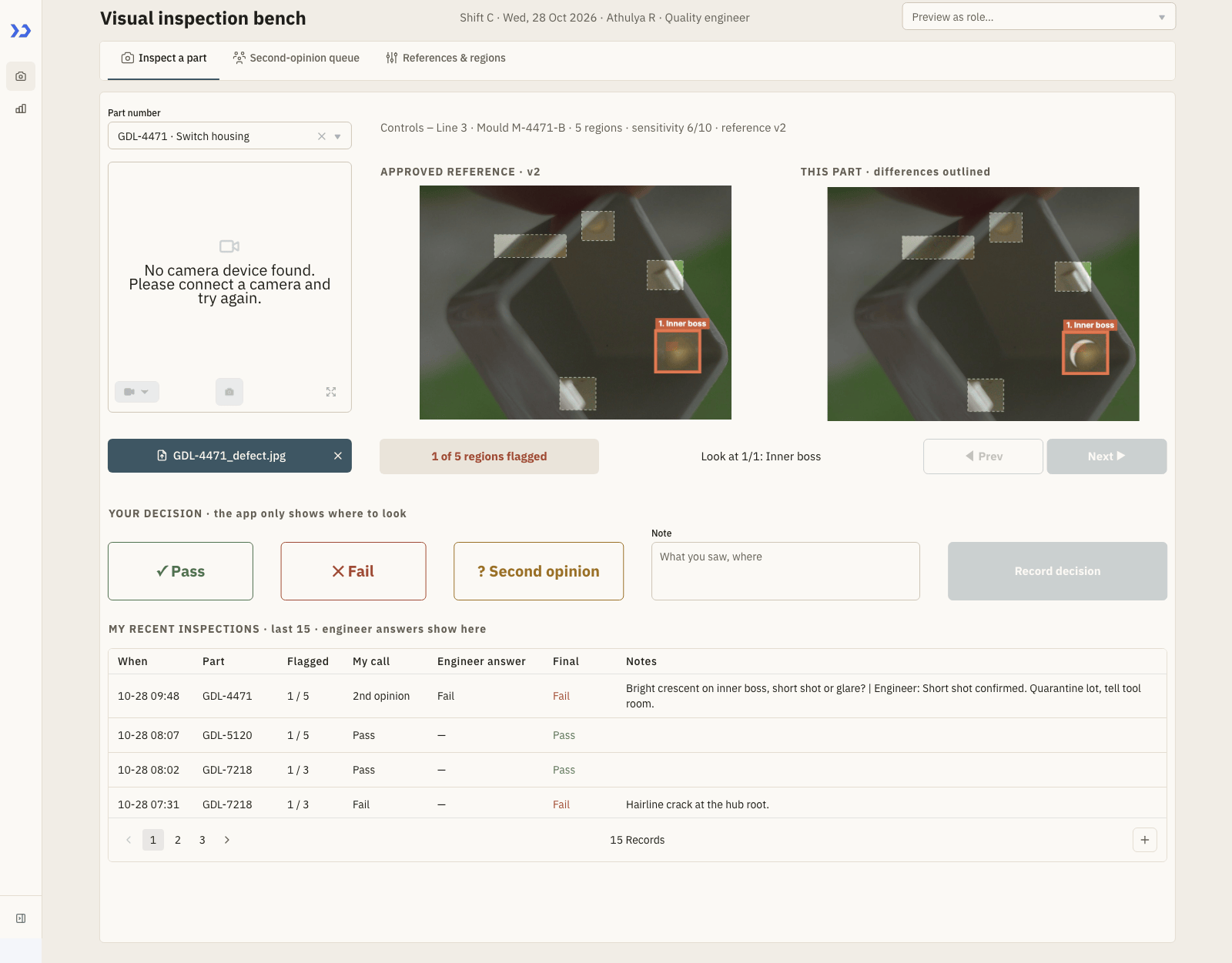Click Inner boss region on this part image
Viewport: 1232px width, 963px height.
point(1086,353)
